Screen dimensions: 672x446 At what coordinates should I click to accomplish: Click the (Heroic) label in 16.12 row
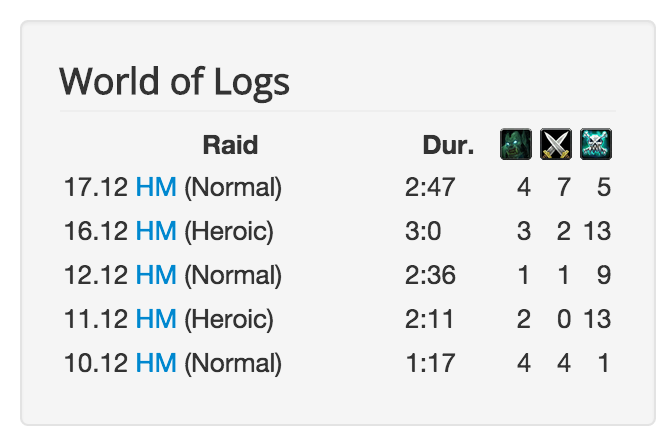pos(229,231)
